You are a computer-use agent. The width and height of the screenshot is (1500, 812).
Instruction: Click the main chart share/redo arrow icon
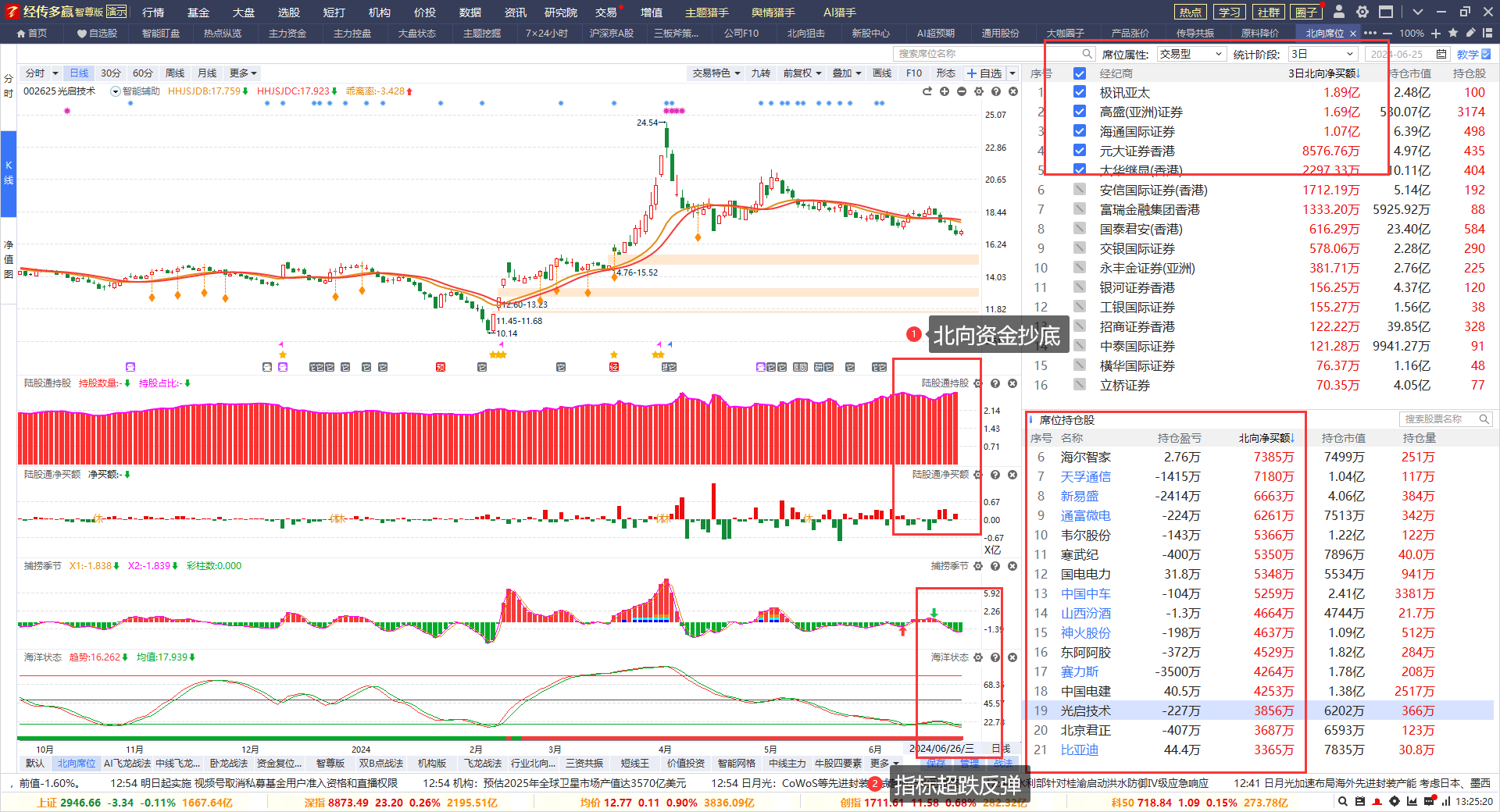click(927, 91)
